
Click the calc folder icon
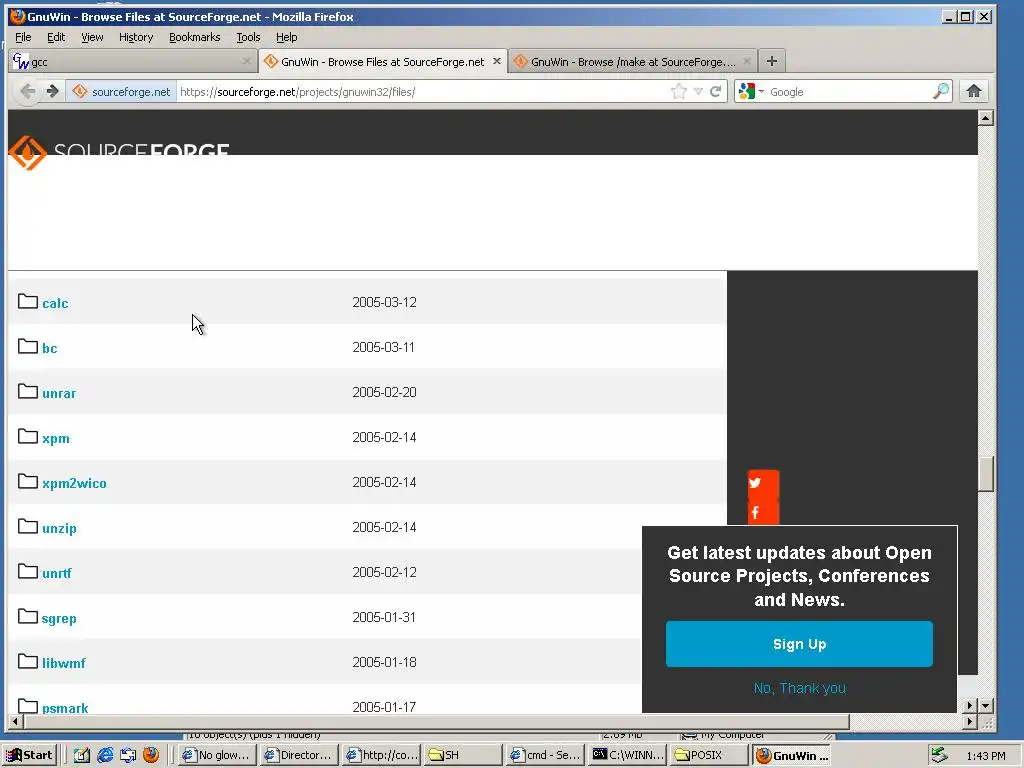[x=27, y=301]
